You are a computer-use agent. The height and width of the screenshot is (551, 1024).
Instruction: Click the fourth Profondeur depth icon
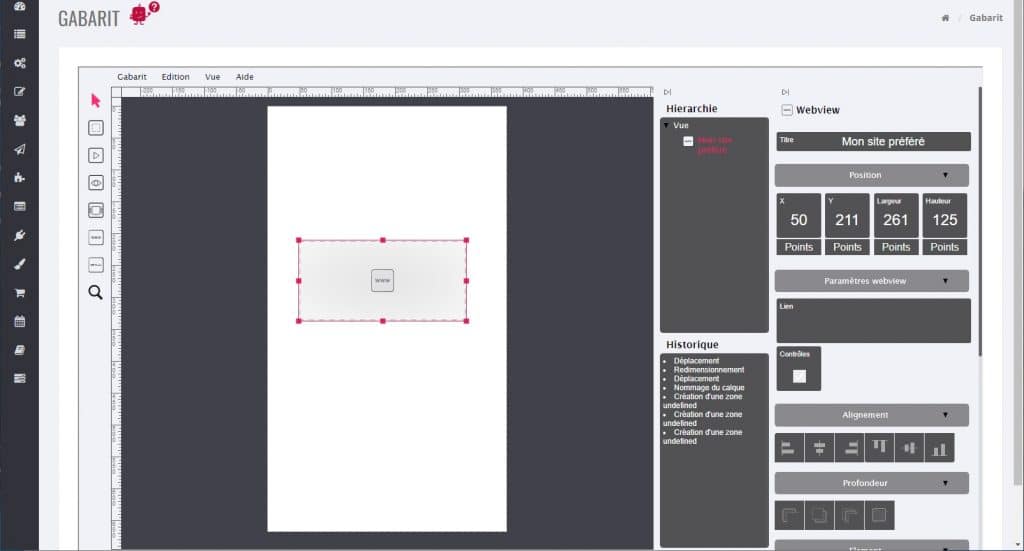(880, 516)
